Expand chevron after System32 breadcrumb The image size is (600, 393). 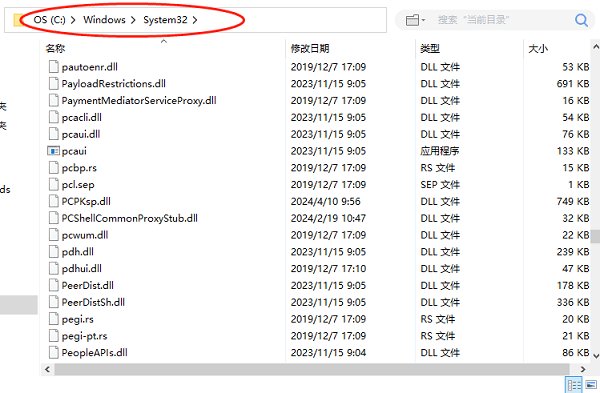click(195, 20)
